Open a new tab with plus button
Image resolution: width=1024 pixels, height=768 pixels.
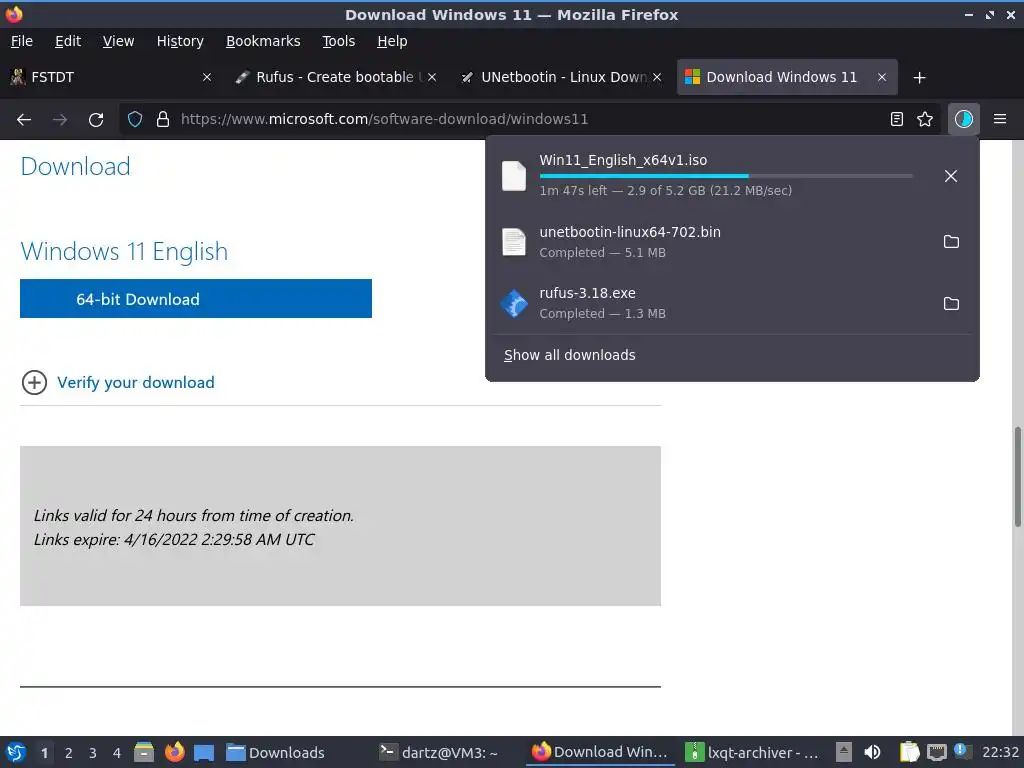coord(920,78)
